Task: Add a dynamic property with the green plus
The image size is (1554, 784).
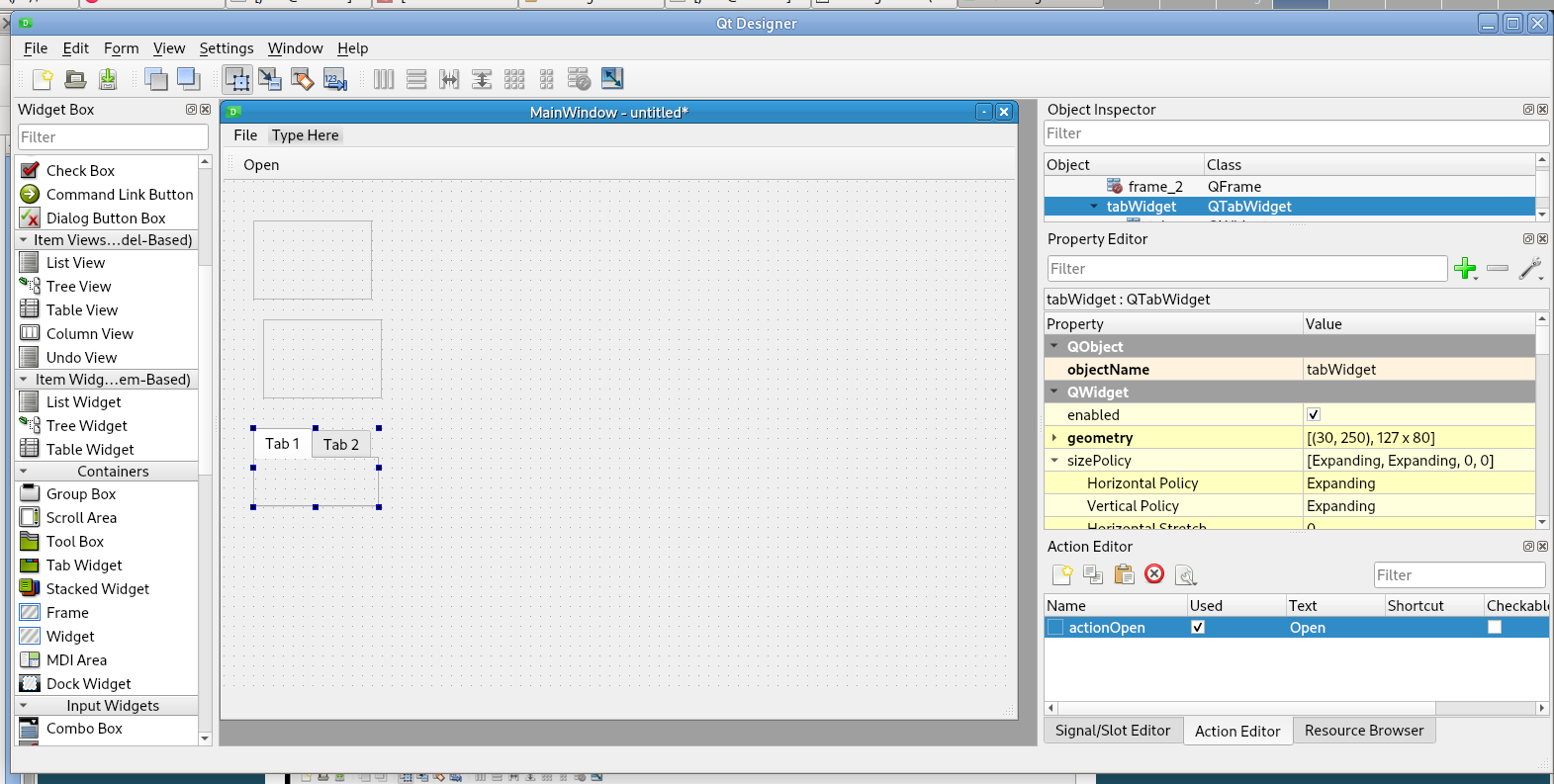Action: 1465,268
